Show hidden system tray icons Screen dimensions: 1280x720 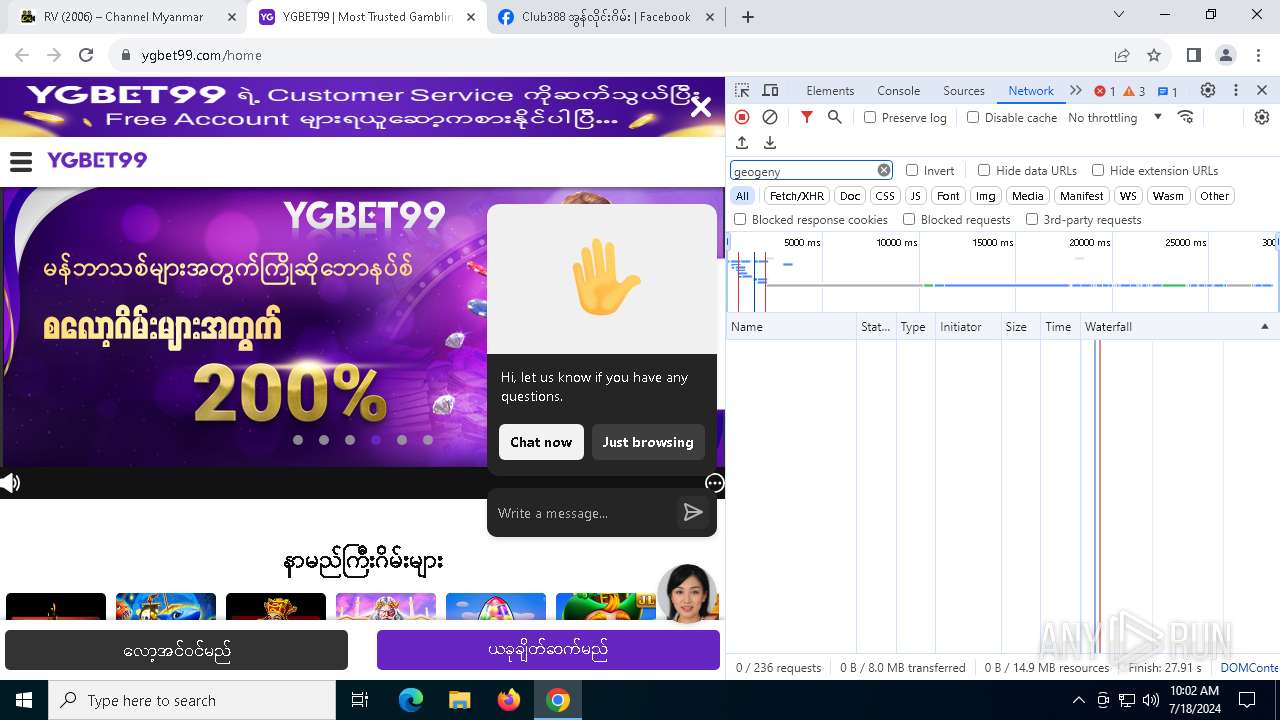(1078, 700)
